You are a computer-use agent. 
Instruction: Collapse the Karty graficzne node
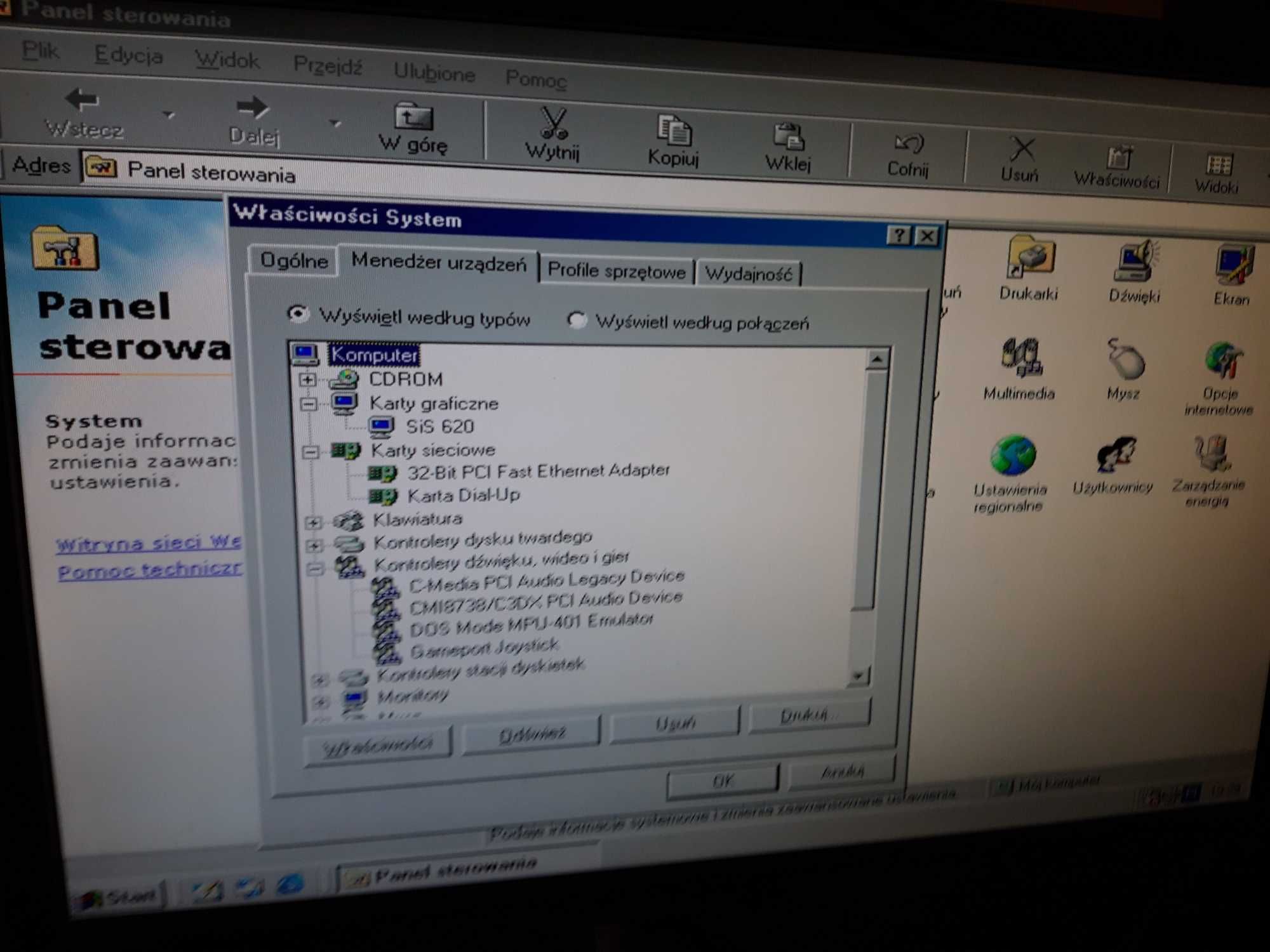pyautogui.click(x=308, y=404)
